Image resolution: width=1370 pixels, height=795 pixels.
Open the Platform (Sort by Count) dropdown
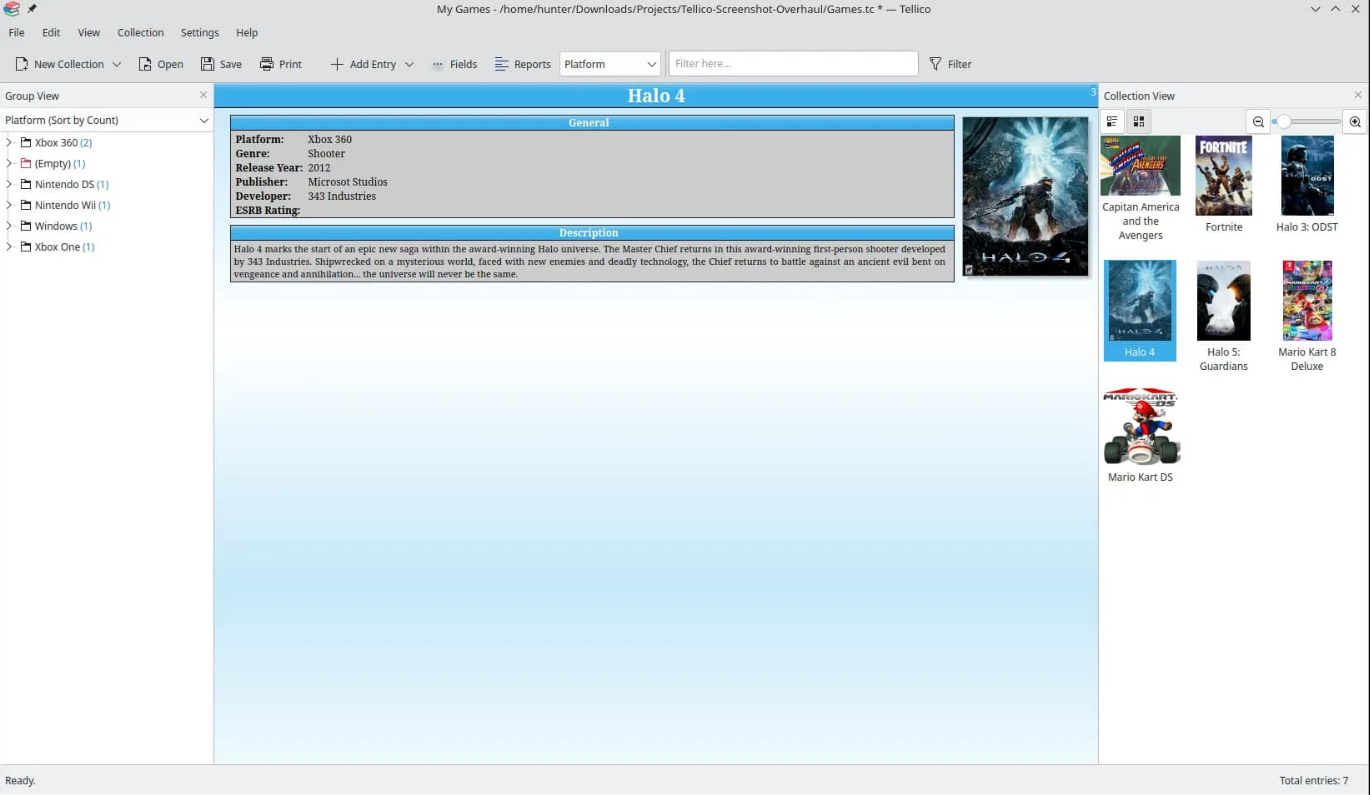[107, 120]
